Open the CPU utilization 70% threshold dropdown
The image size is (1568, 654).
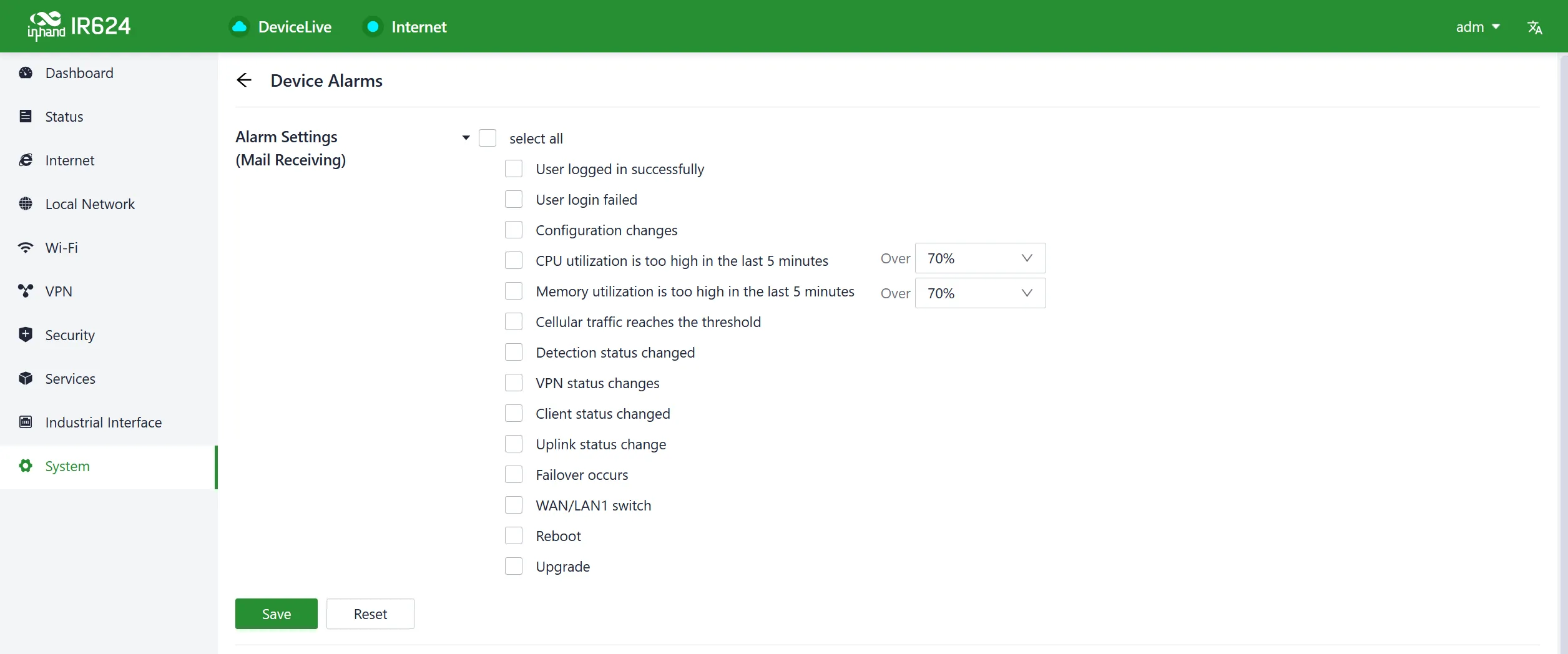[980, 258]
